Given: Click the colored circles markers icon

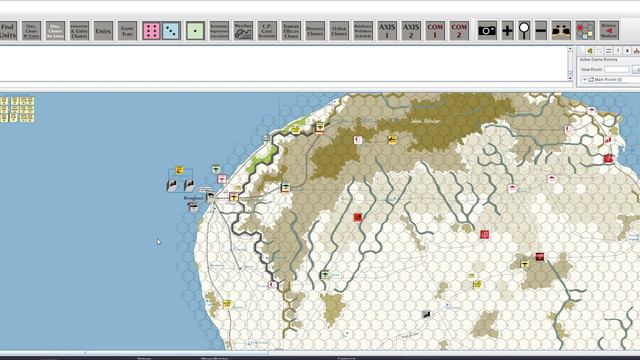Looking at the screenshot, I should (x=585, y=31).
